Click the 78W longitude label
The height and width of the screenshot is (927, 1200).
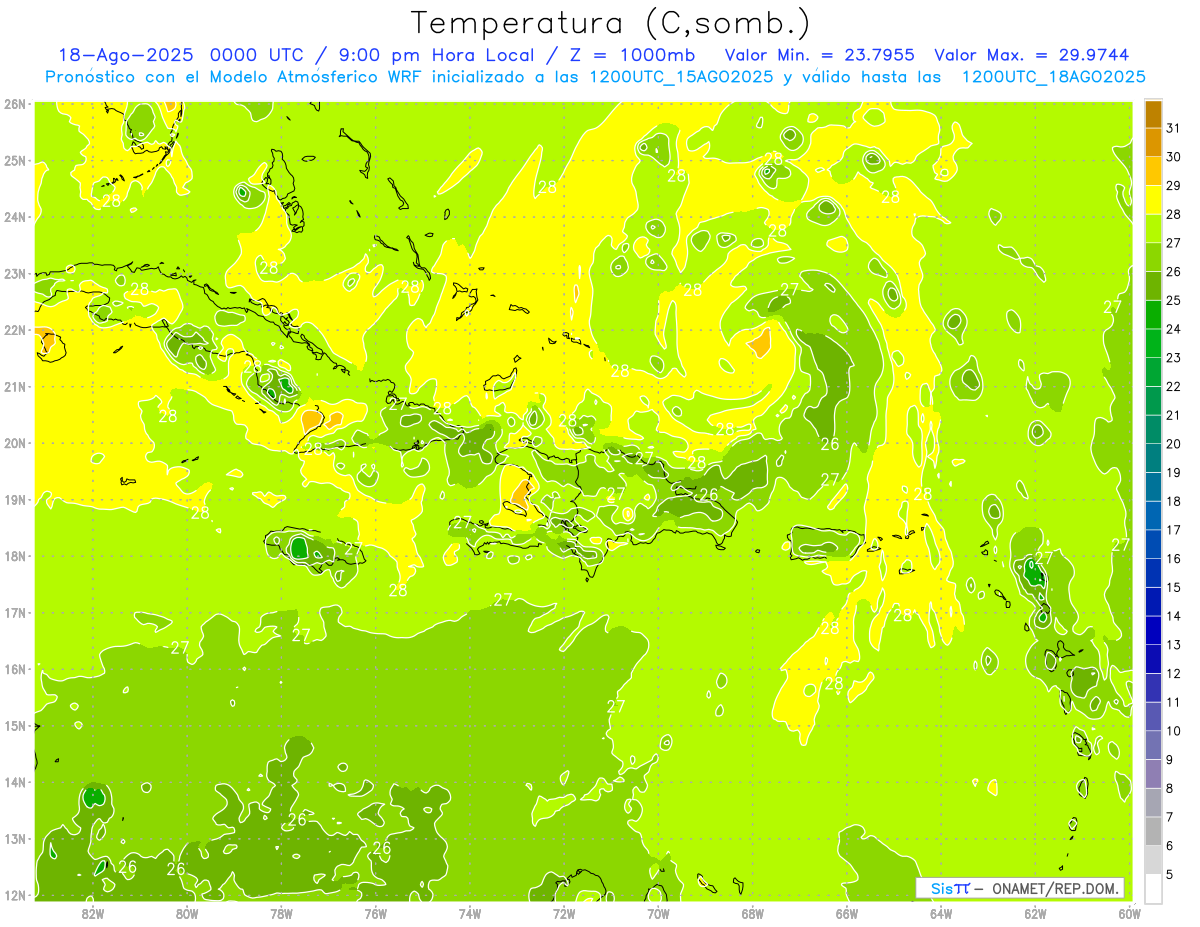[x=281, y=912]
